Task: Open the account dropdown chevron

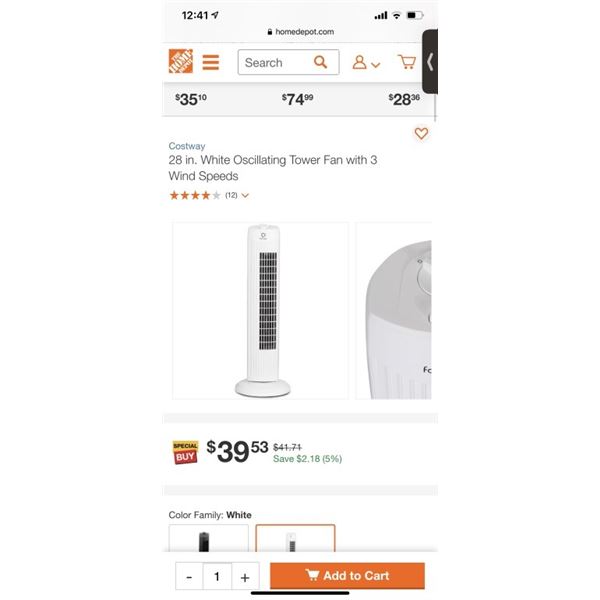Action: pyautogui.click(x=376, y=65)
